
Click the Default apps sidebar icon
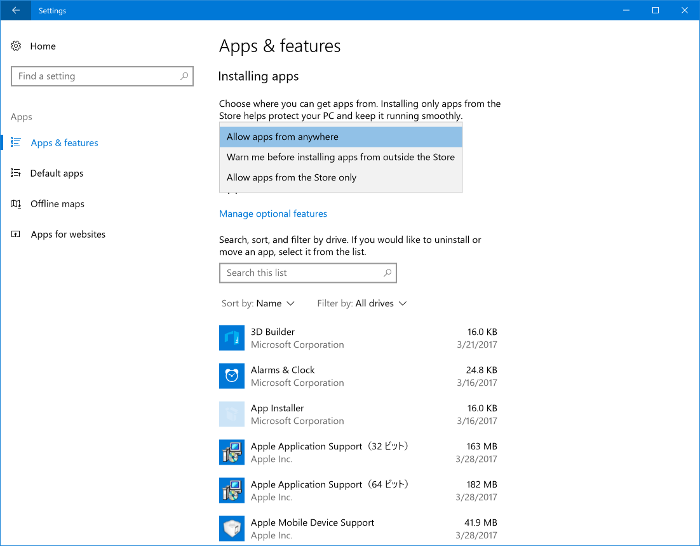point(16,173)
